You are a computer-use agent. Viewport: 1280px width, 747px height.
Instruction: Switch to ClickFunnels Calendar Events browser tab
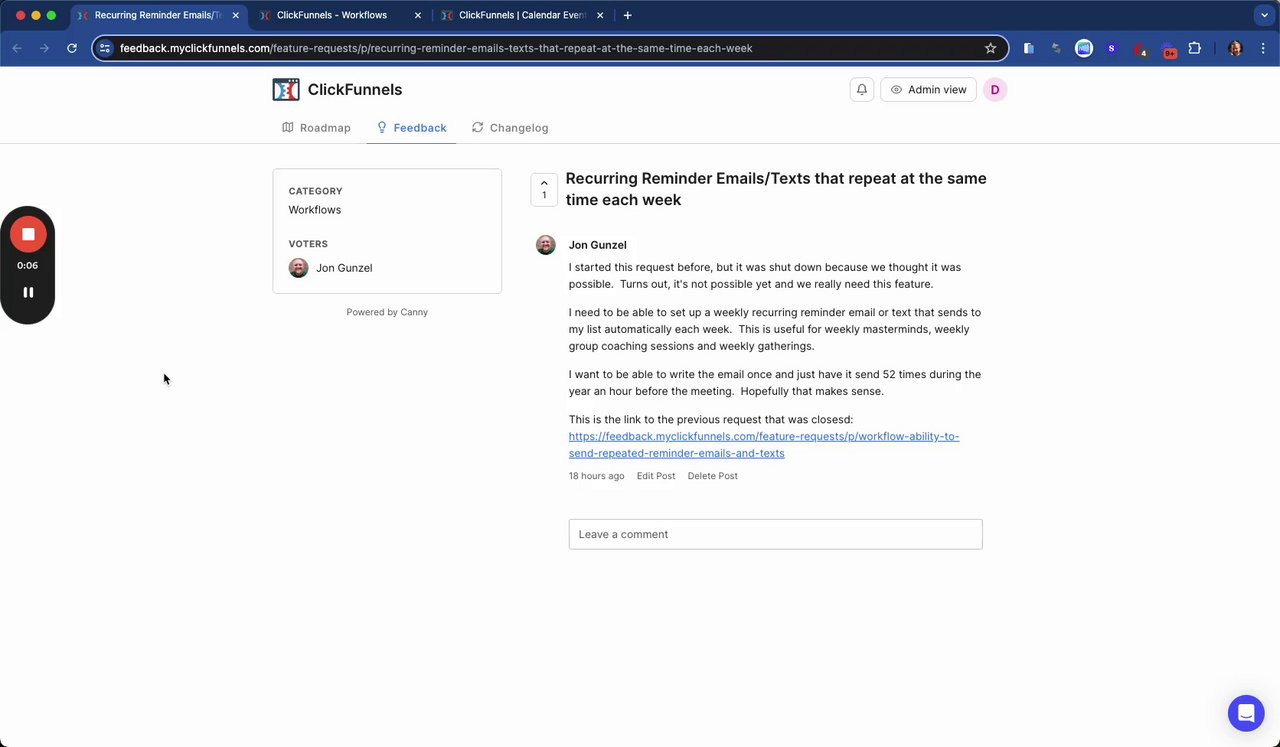[x=522, y=15]
